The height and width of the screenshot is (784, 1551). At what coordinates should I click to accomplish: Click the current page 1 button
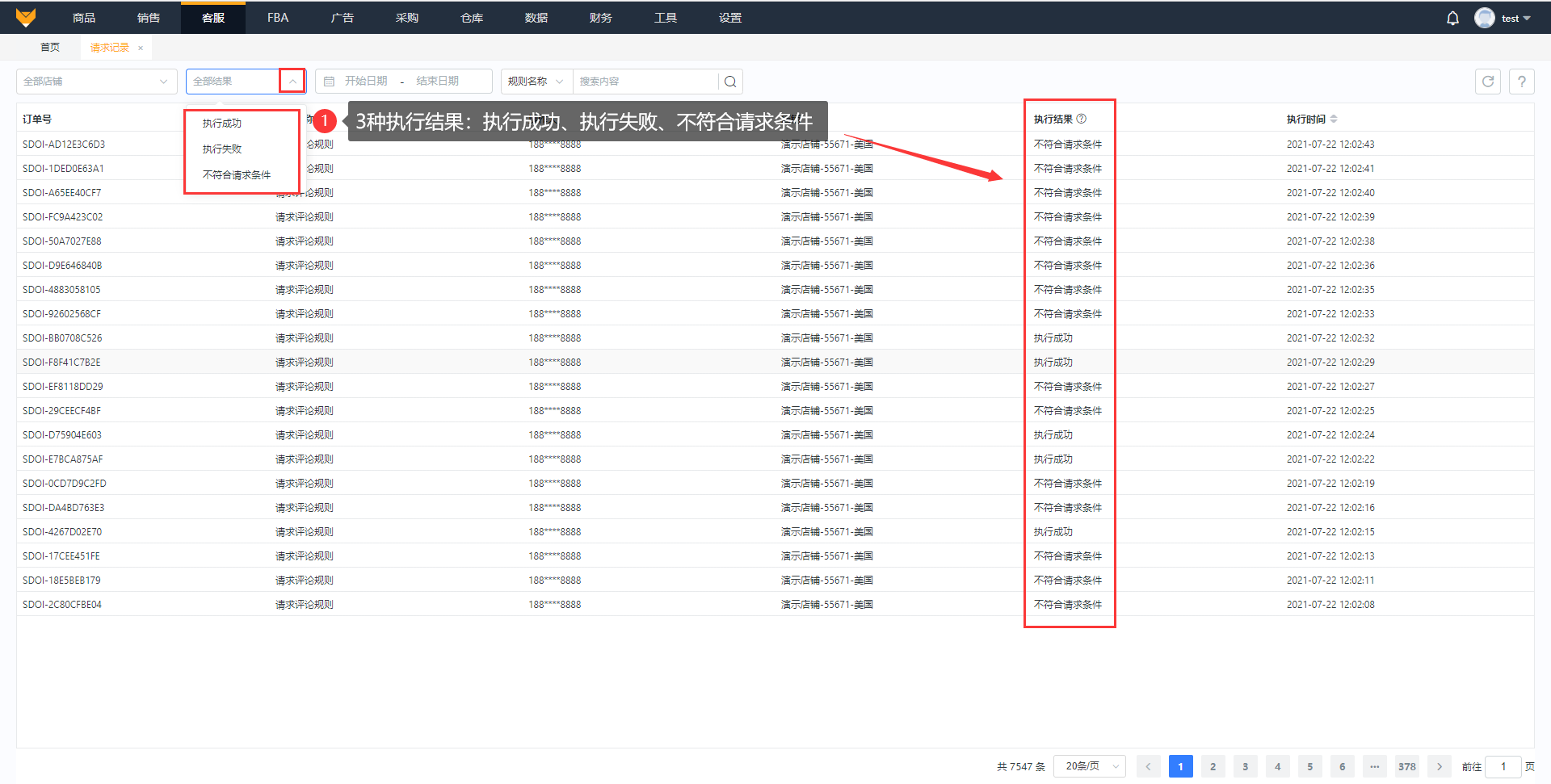coord(1180,766)
